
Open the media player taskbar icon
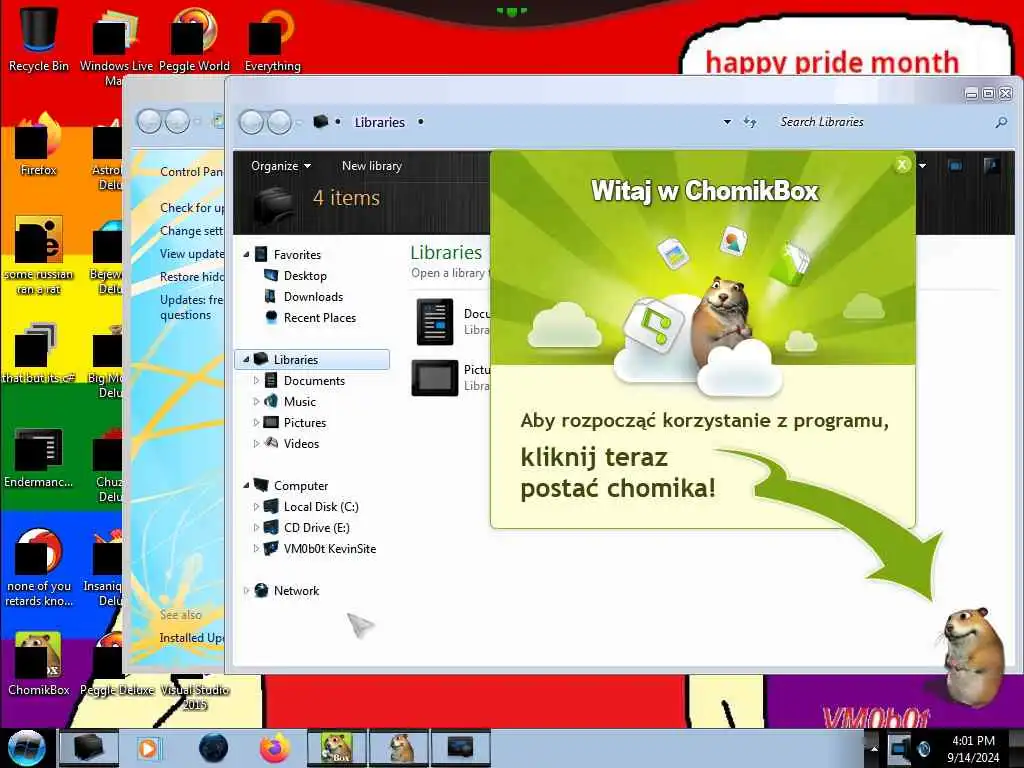(149, 748)
